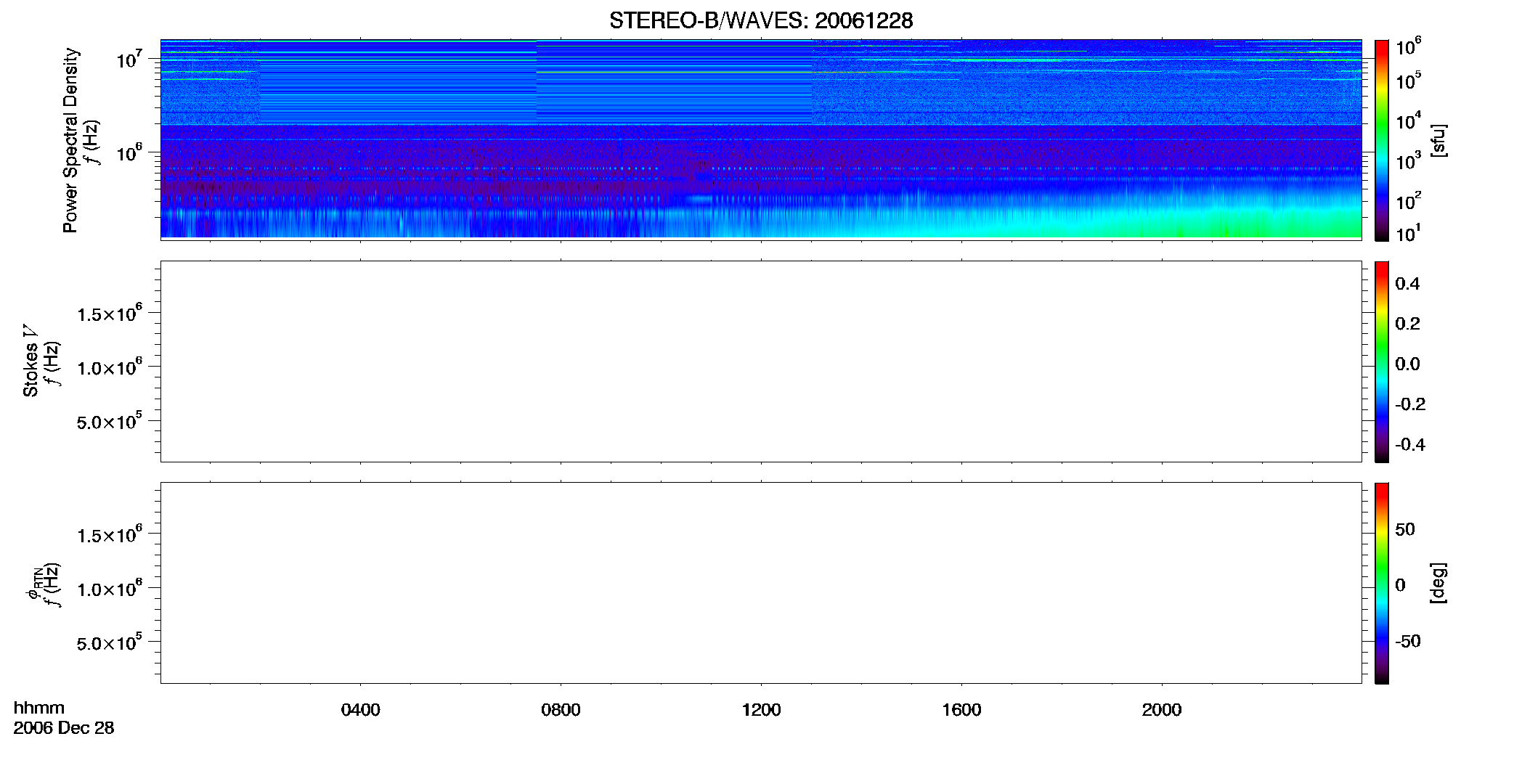The height and width of the screenshot is (784, 1522).
Task: Click the empty phi RTN plot panel
Action: 761,583
